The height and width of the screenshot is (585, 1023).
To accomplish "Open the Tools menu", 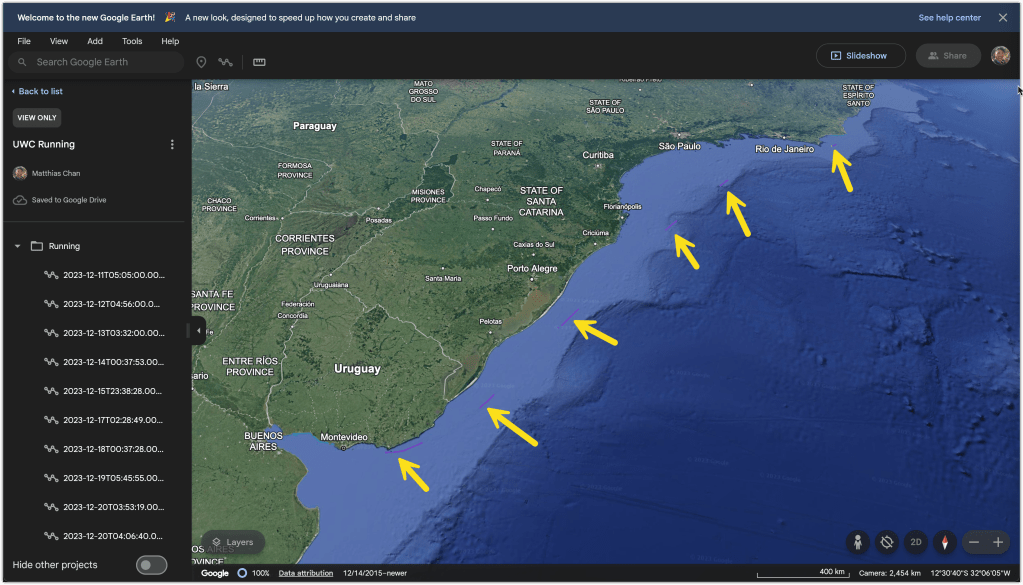I will (x=132, y=41).
